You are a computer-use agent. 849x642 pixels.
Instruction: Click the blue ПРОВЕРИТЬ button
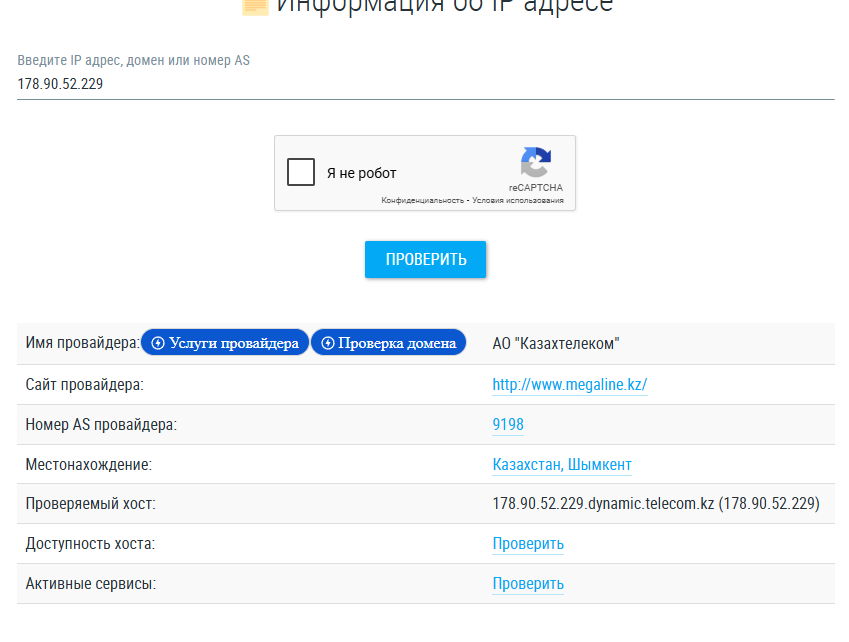[426, 259]
